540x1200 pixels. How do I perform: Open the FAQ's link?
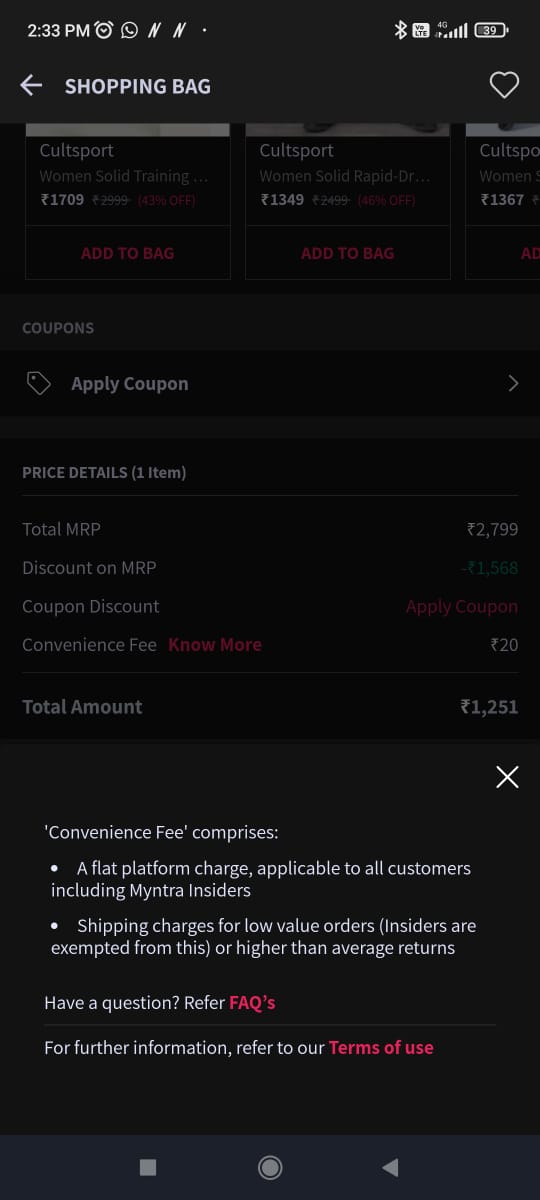pyautogui.click(x=252, y=1002)
